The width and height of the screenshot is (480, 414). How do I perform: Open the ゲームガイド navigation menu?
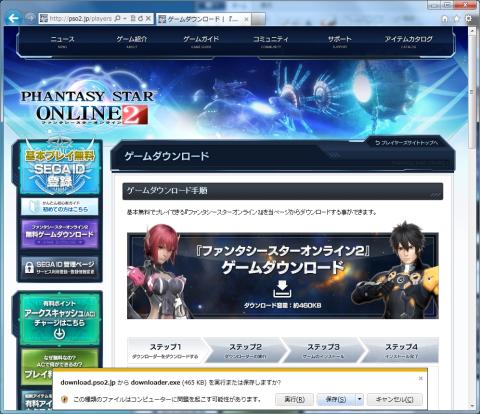click(x=201, y=41)
